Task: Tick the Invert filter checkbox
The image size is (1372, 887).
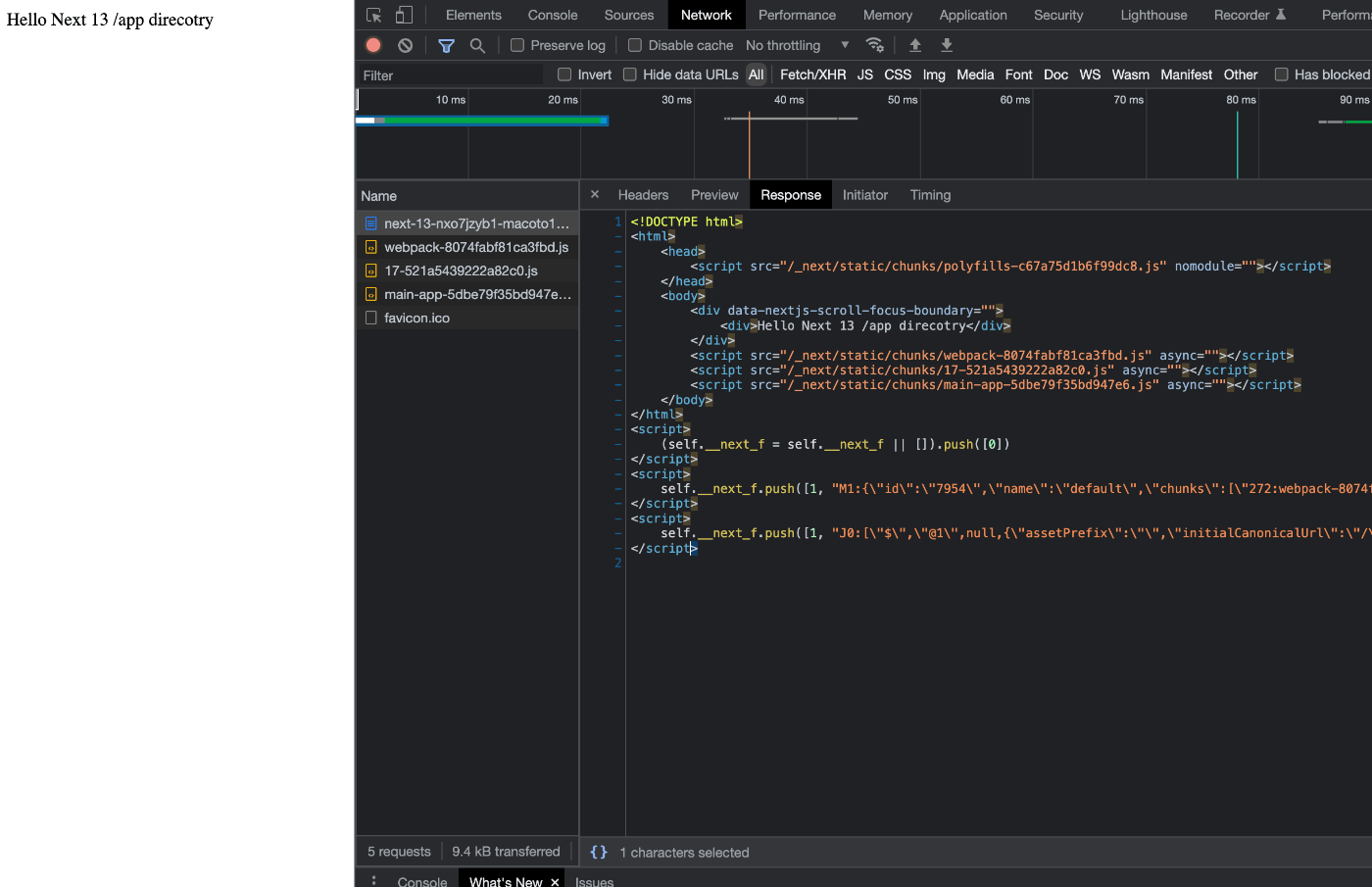Action: click(564, 74)
